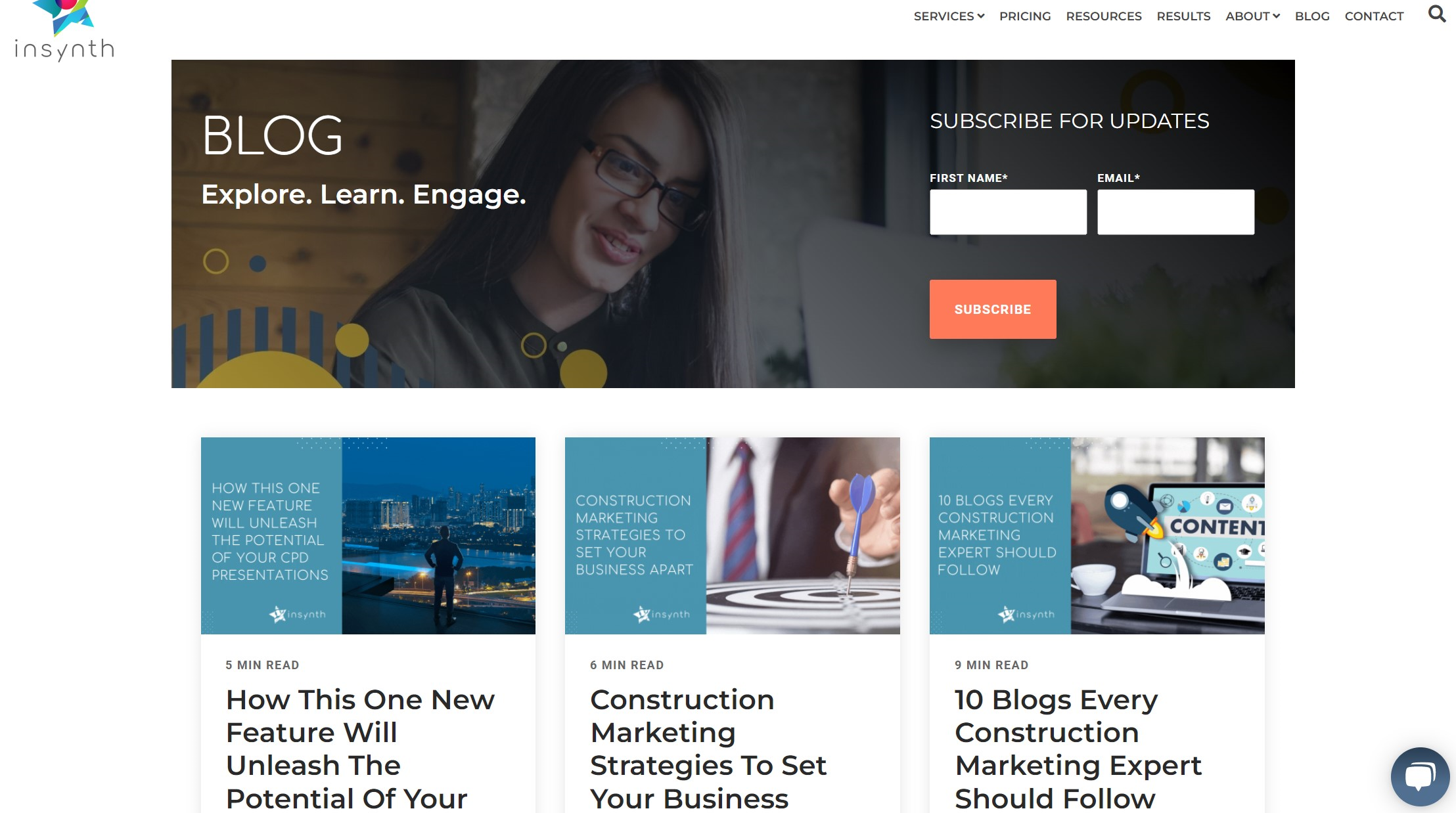Click the orange Subscribe button
1456x813 pixels.
pyautogui.click(x=993, y=309)
